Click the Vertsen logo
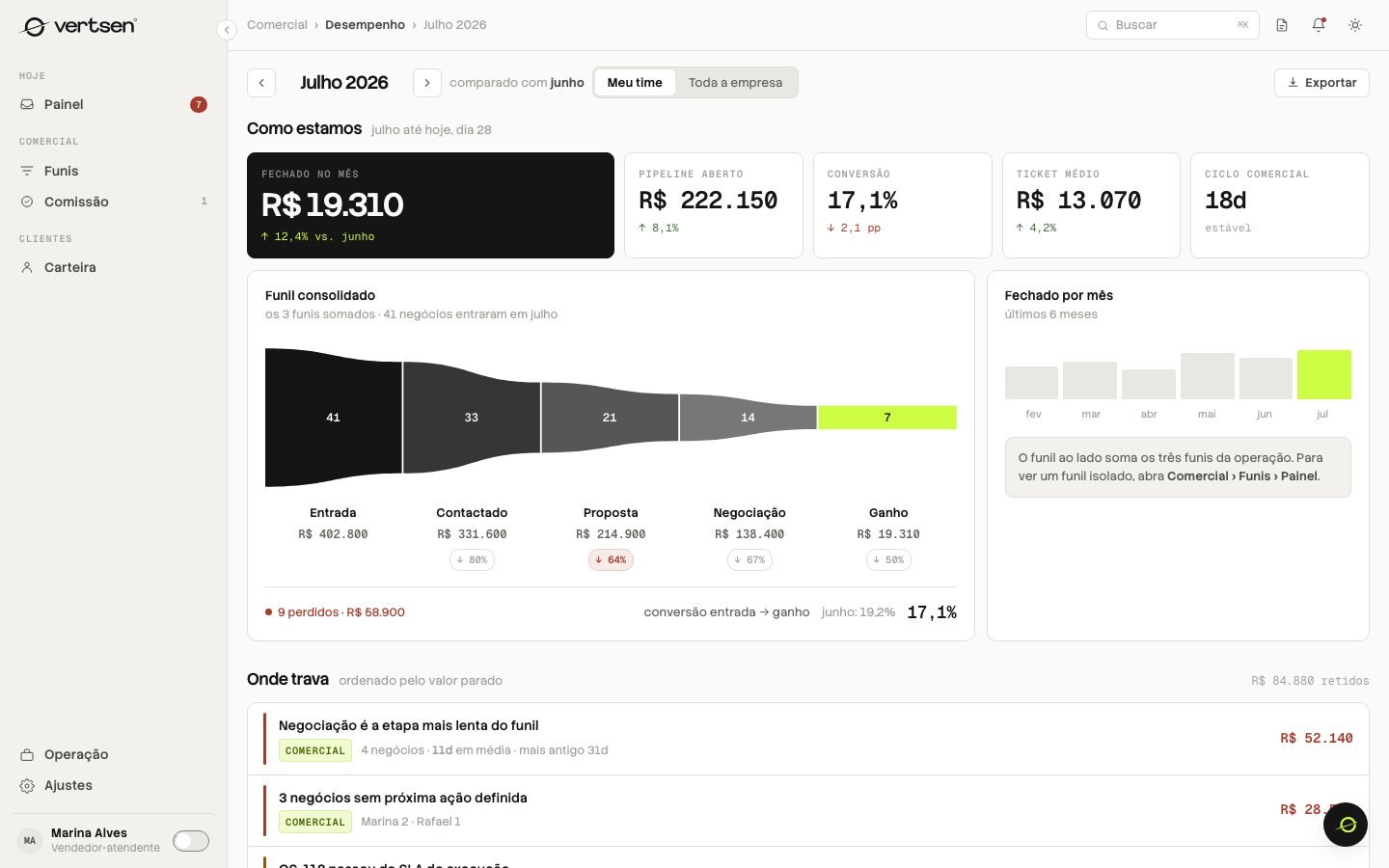 (79, 26)
